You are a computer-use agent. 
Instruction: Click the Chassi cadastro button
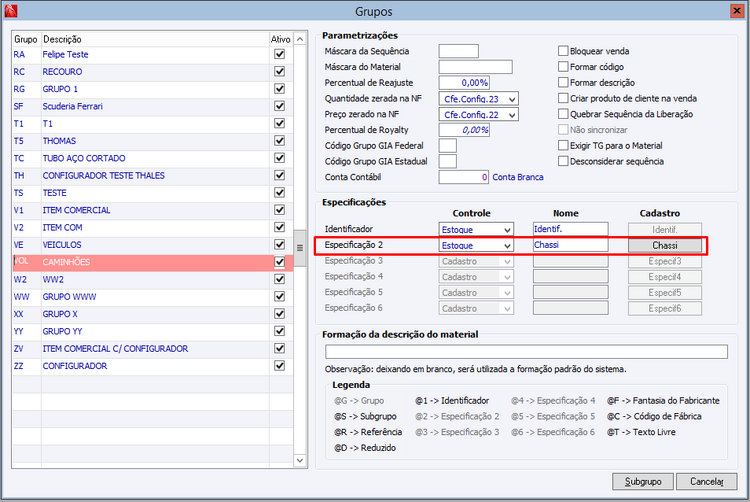pos(665,245)
